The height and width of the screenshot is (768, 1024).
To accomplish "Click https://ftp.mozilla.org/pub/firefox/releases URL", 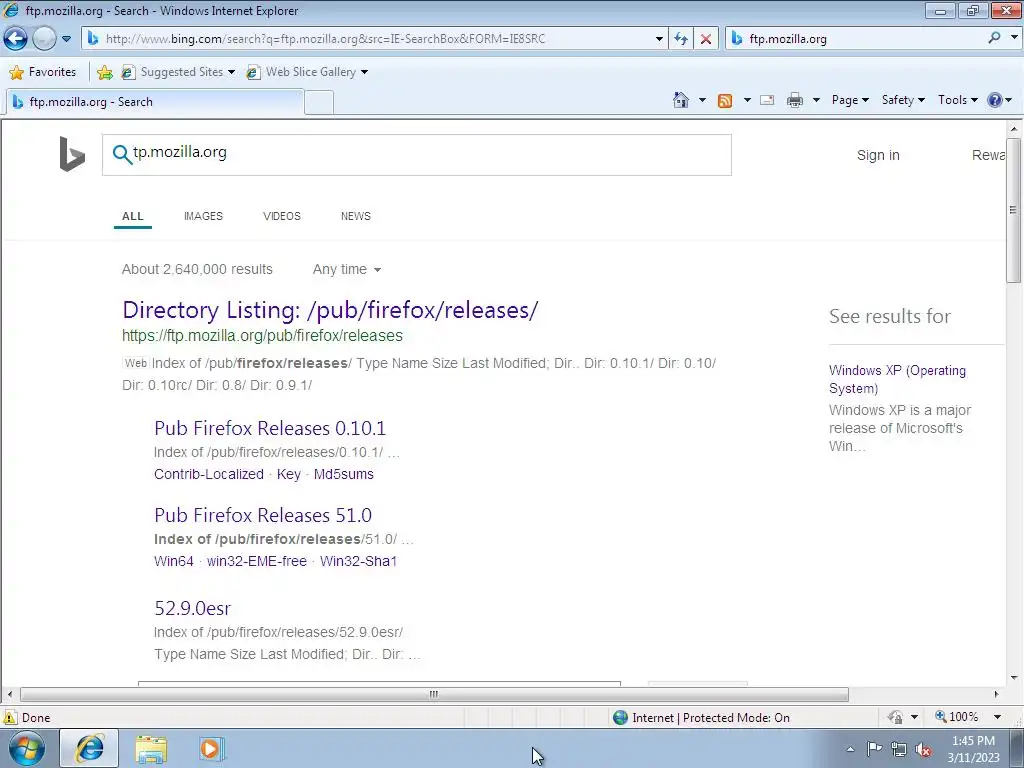I will point(263,336).
